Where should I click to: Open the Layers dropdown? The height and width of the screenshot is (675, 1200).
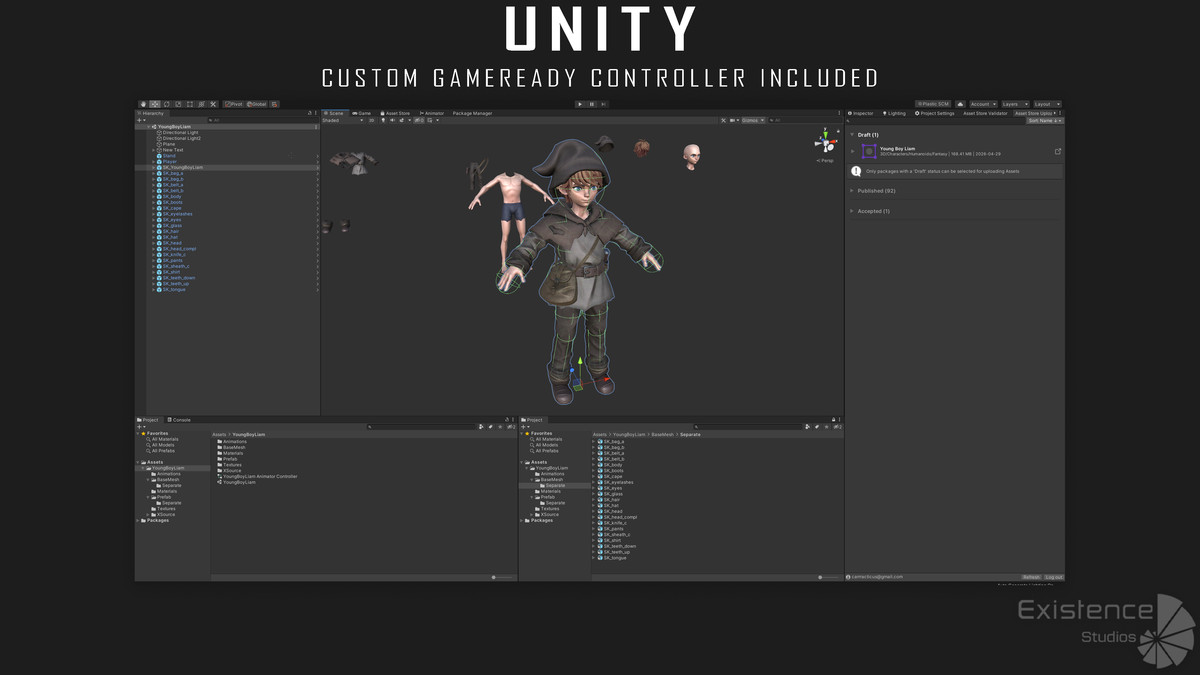1015,104
